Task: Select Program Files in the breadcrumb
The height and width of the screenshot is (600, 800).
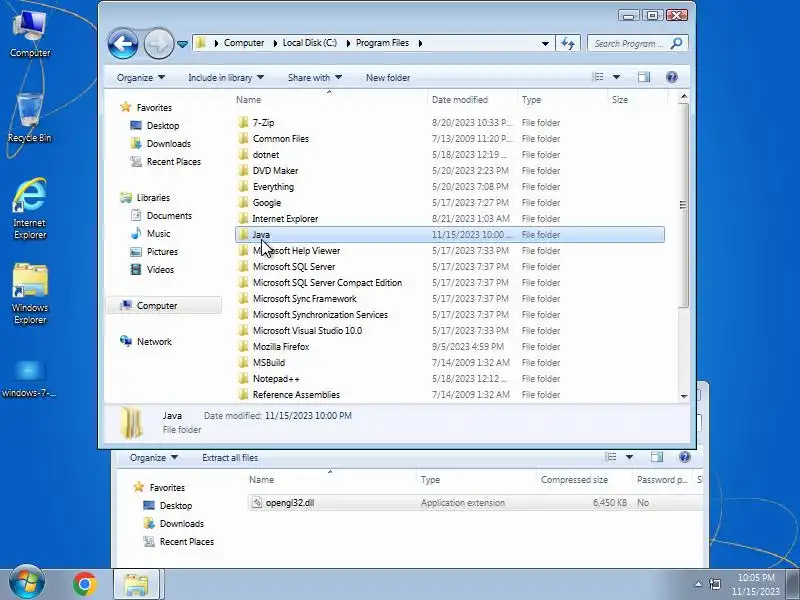Action: 382,43
